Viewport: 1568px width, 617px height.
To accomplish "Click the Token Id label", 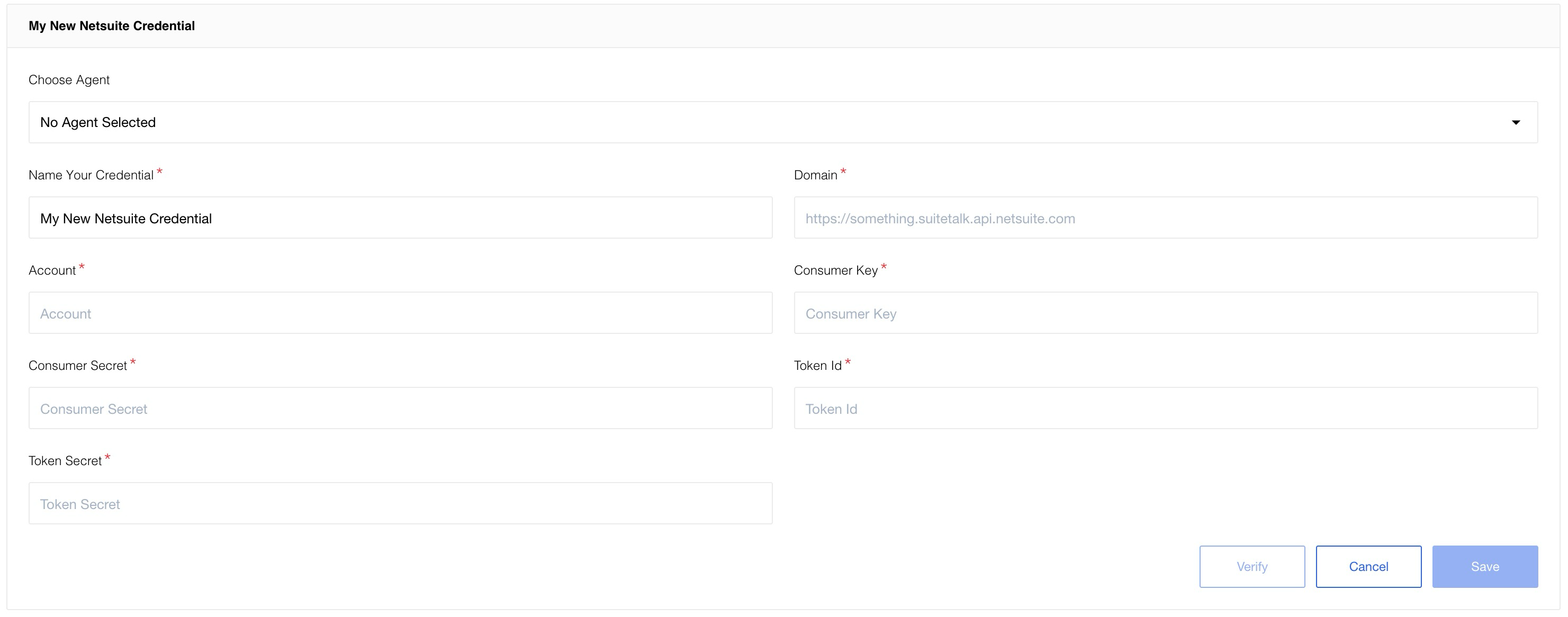I will coord(817,366).
